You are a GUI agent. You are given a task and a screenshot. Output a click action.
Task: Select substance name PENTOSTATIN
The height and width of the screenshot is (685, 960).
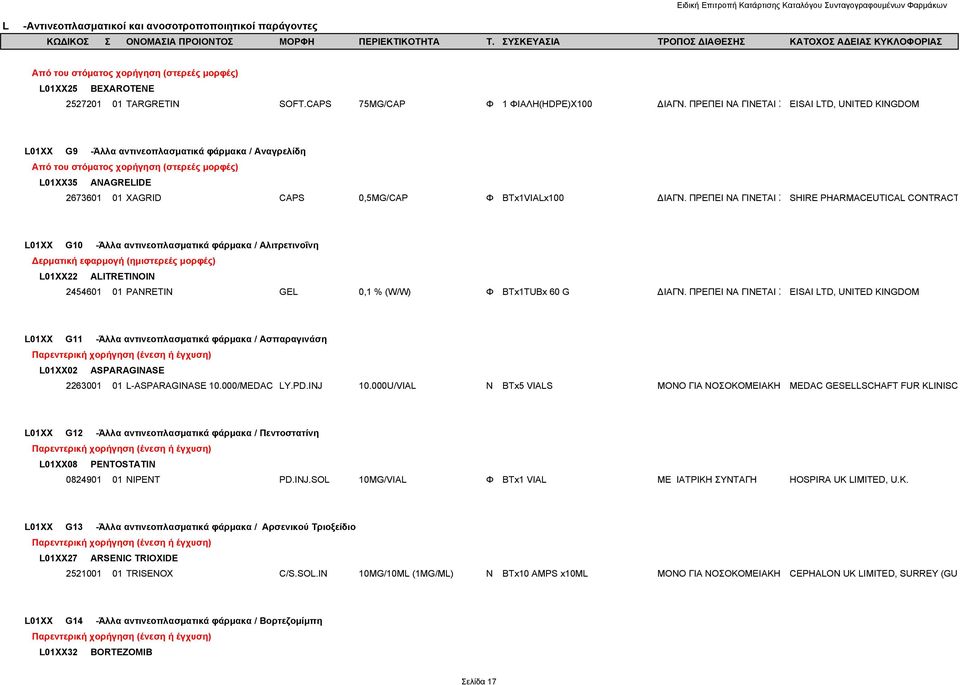click(123, 465)
